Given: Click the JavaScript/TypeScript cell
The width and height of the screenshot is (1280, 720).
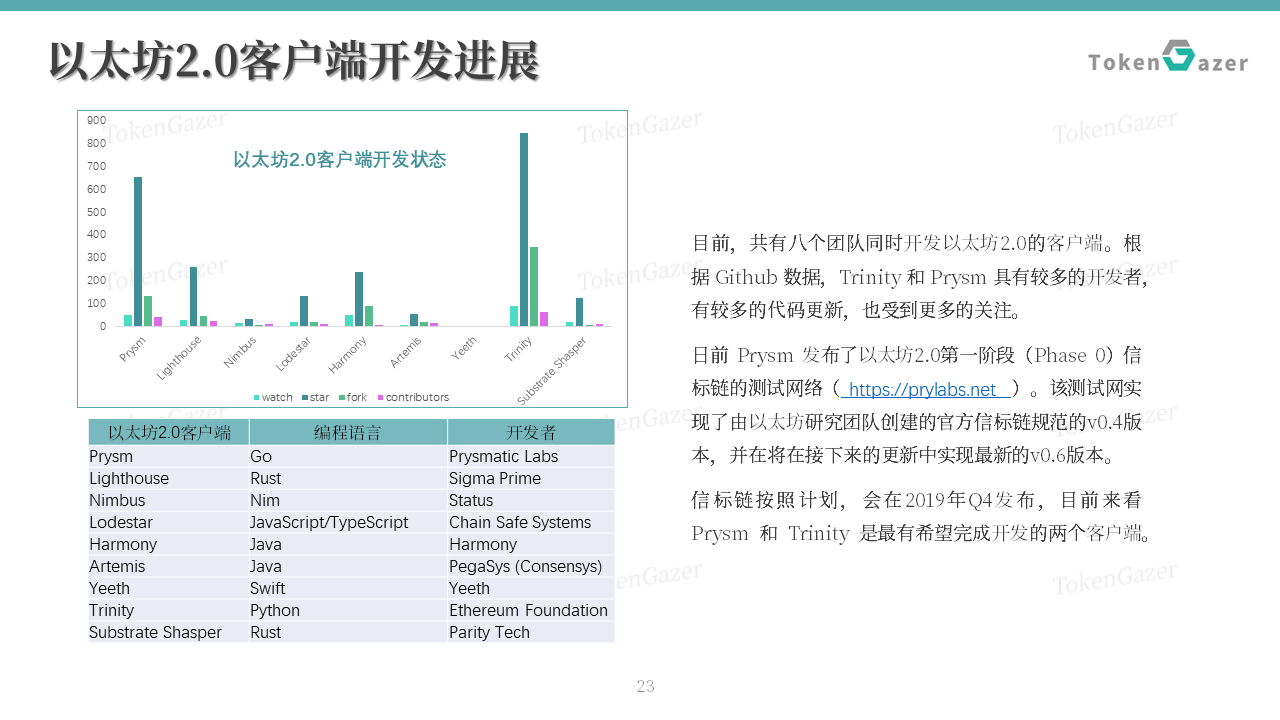Looking at the screenshot, I should (x=348, y=522).
